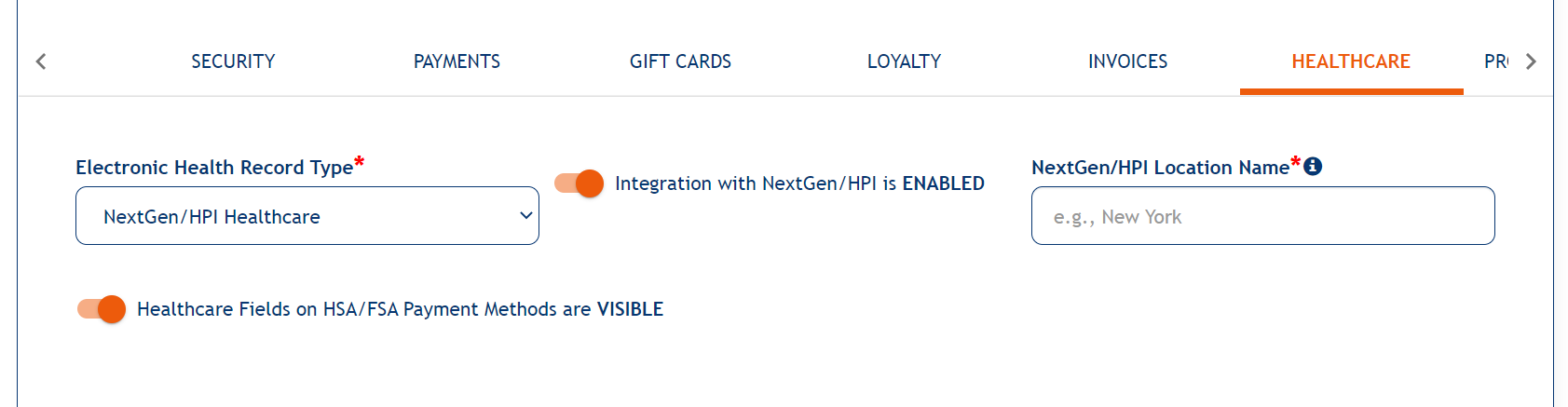The image size is (1568, 407).
Task: Click the "Integration with NextGen/HPI is ENABLED" text
Action: 799,183
